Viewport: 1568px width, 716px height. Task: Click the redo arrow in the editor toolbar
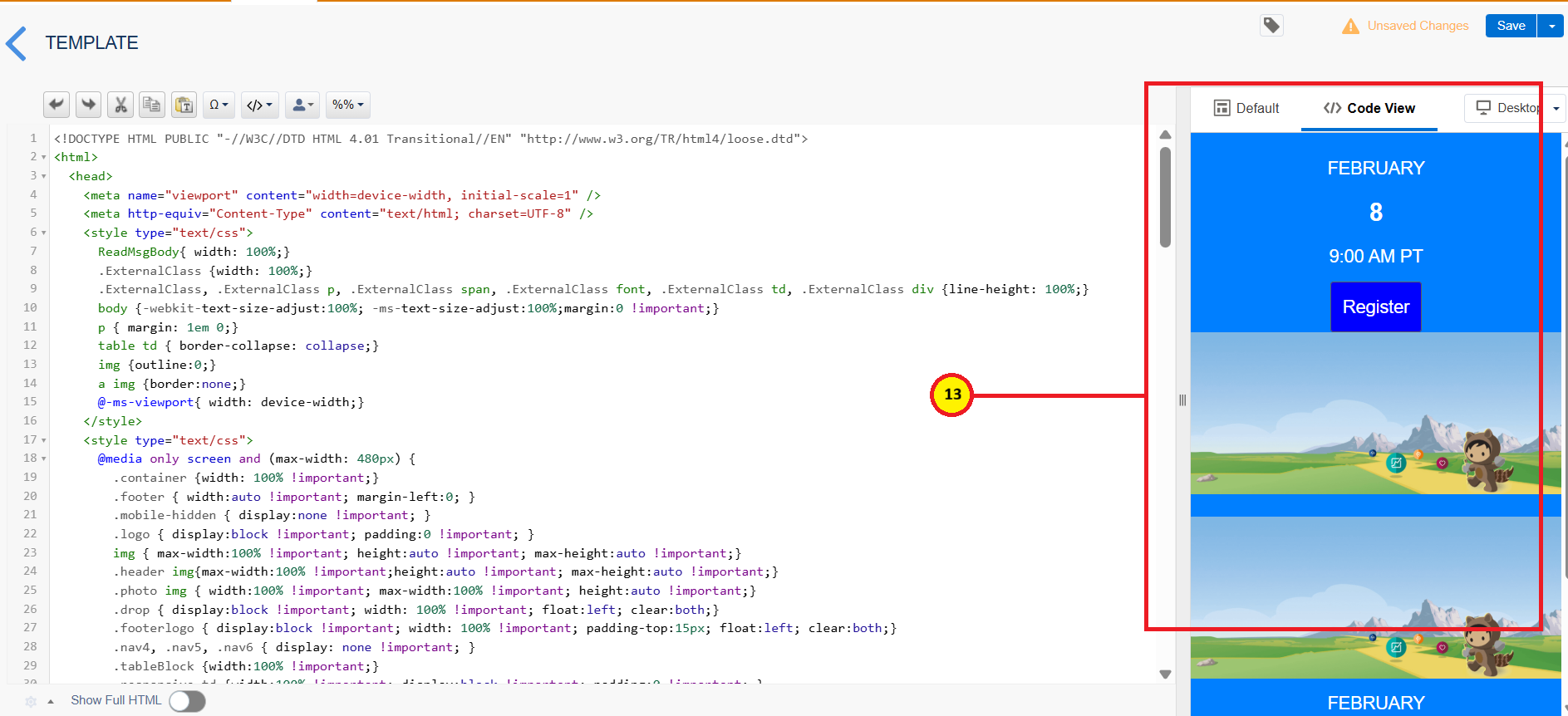point(88,105)
